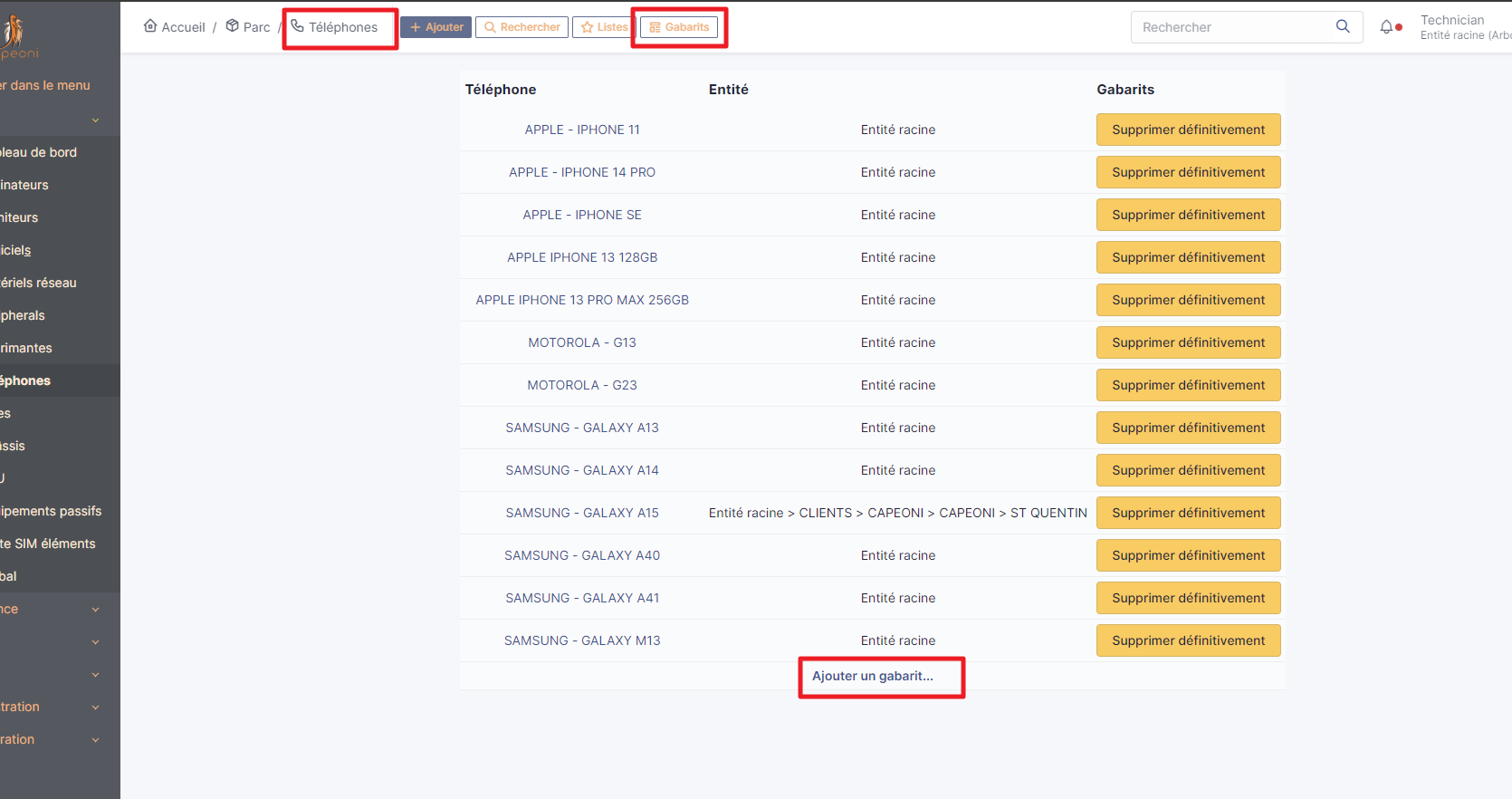
Task: Open the MOTOROLA - G23 template
Action: [x=582, y=385]
